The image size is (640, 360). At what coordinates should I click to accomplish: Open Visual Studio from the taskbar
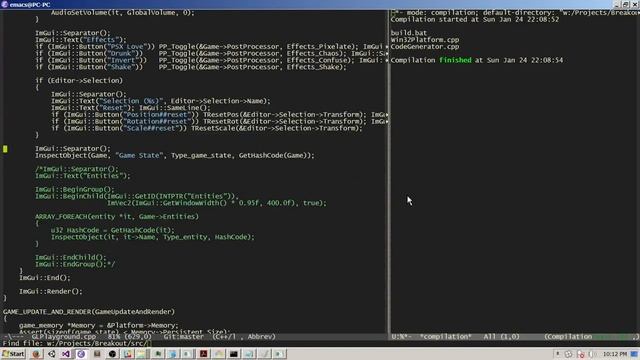(x=66, y=354)
